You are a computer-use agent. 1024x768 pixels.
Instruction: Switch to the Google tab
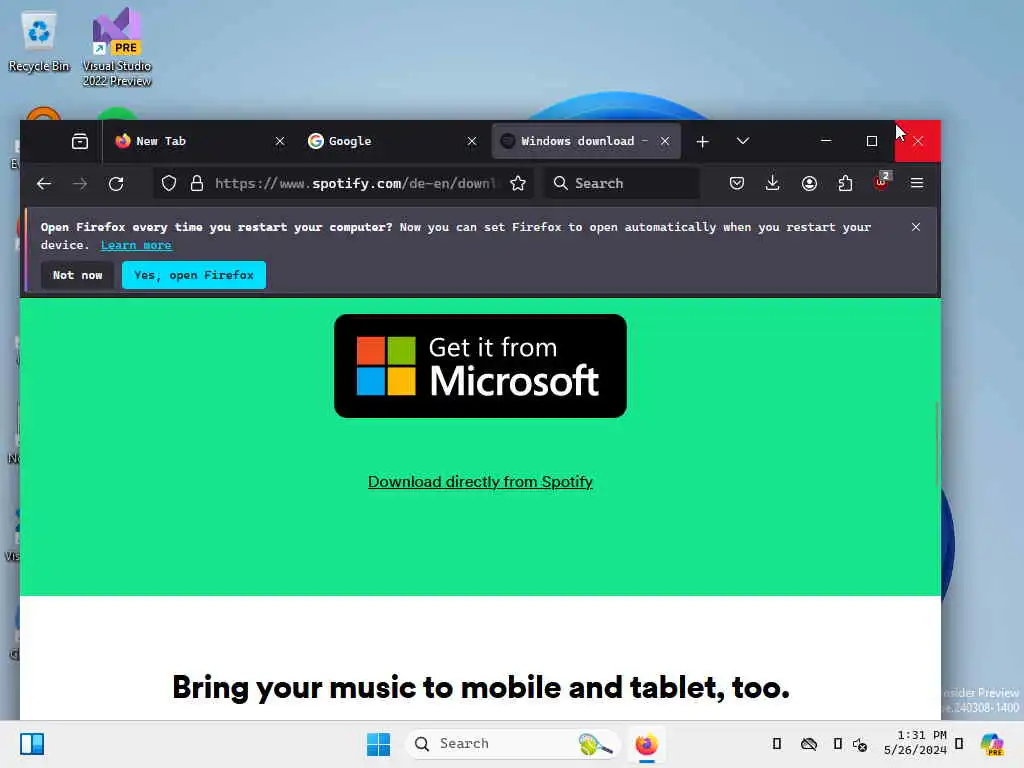(x=392, y=141)
